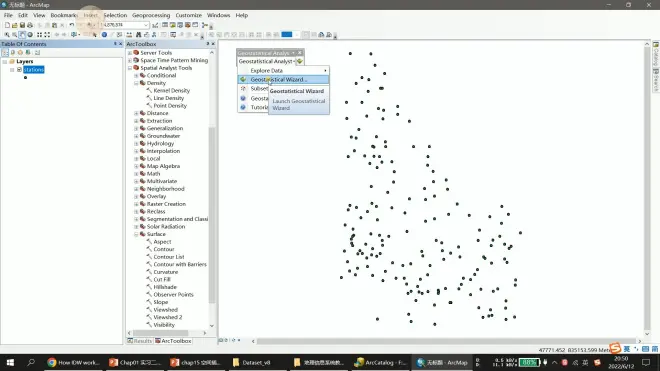
Task: Open the Geostatistical Analyst dropdown menu
Action: tap(266, 61)
